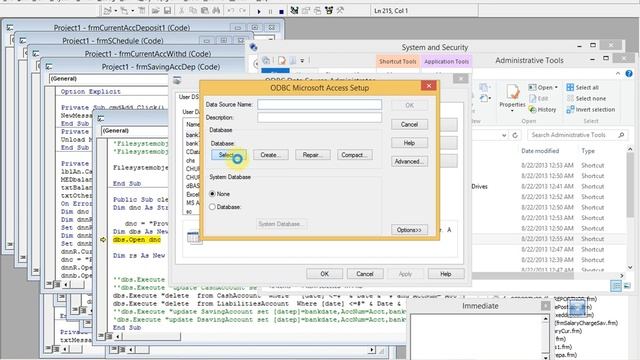Open the Object Browser toolbar icon
The image size is (640, 360).
point(329,11)
